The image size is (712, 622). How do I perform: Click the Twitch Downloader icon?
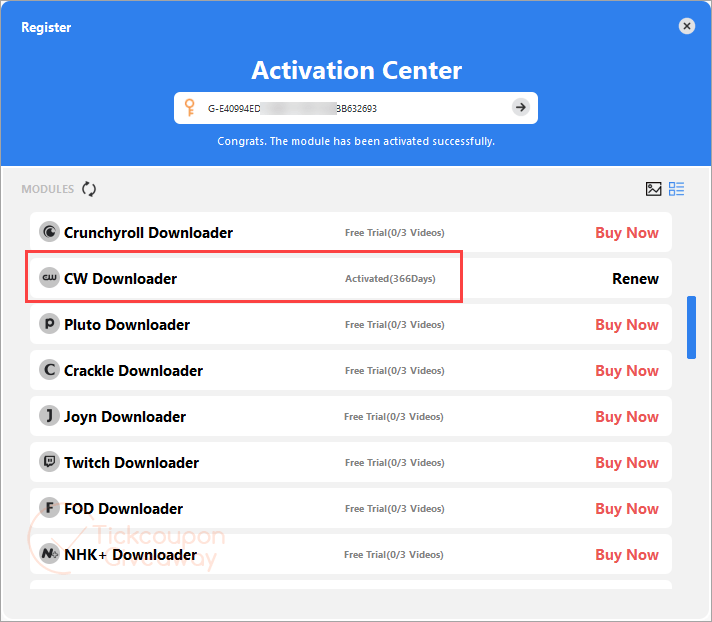pyautogui.click(x=49, y=462)
